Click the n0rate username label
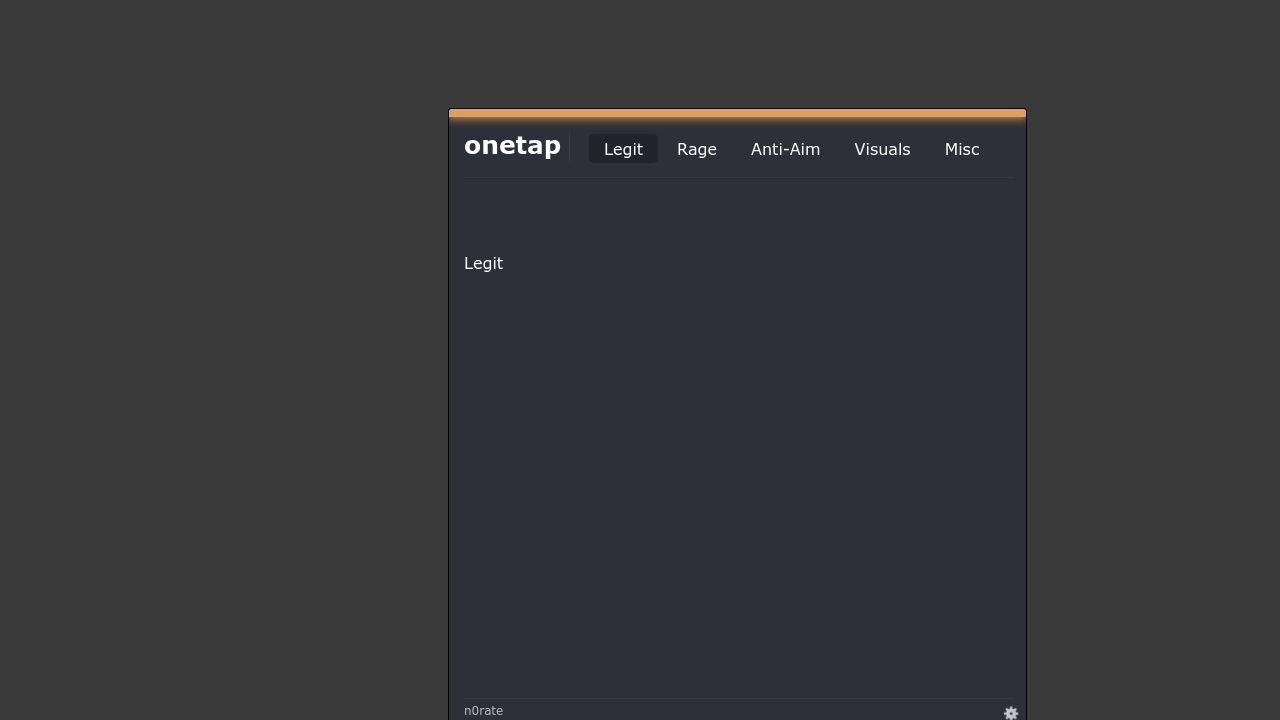Image resolution: width=1280 pixels, height=720 pixels. pyautogui.click(x=483, y=711)
